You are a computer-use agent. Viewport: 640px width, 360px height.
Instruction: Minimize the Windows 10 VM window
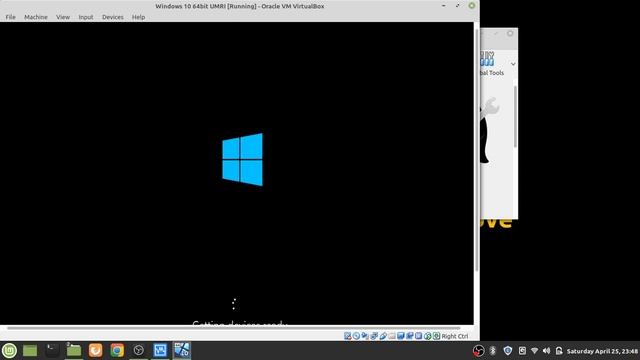tap(444, 6)
